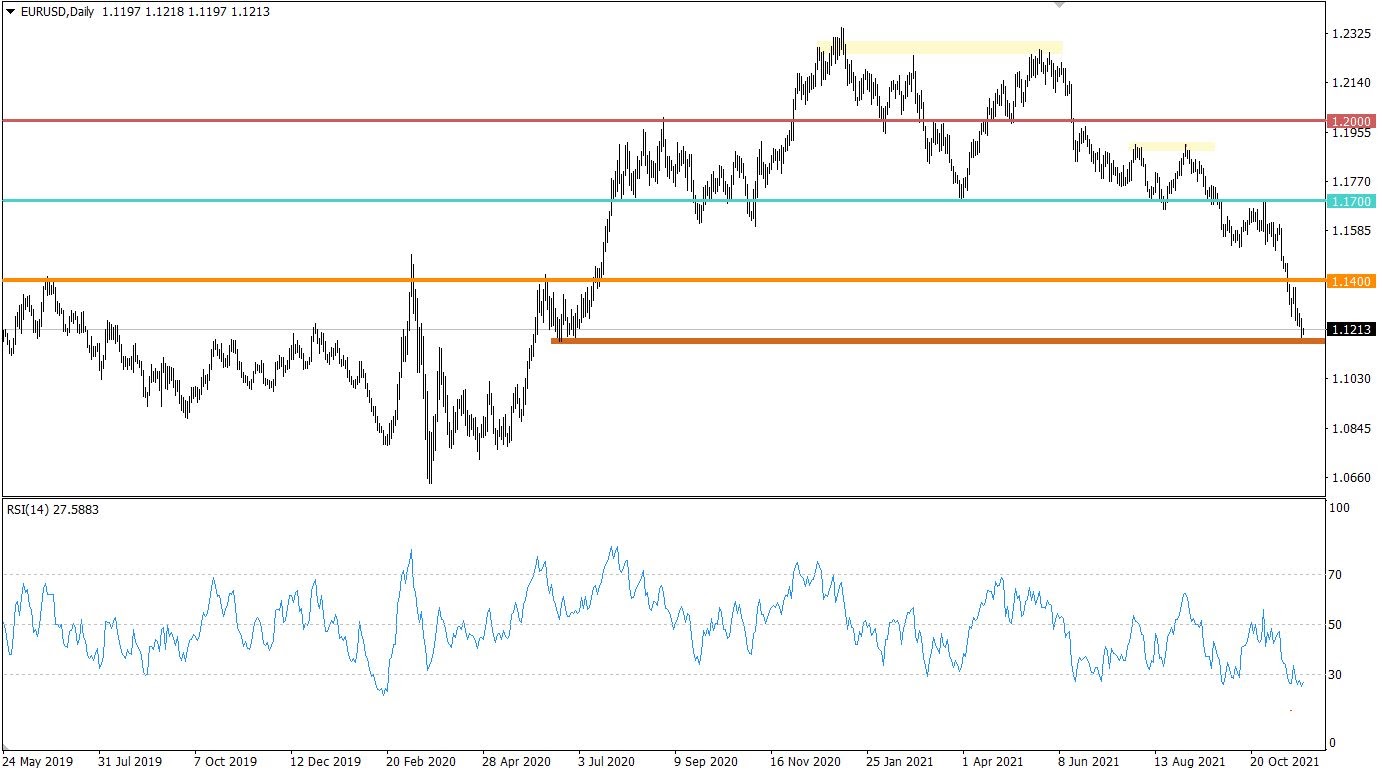This screenshot has width=1382, height=774.
Task: Click the 100 level on the RSI scale
Action: point(1341,509)
